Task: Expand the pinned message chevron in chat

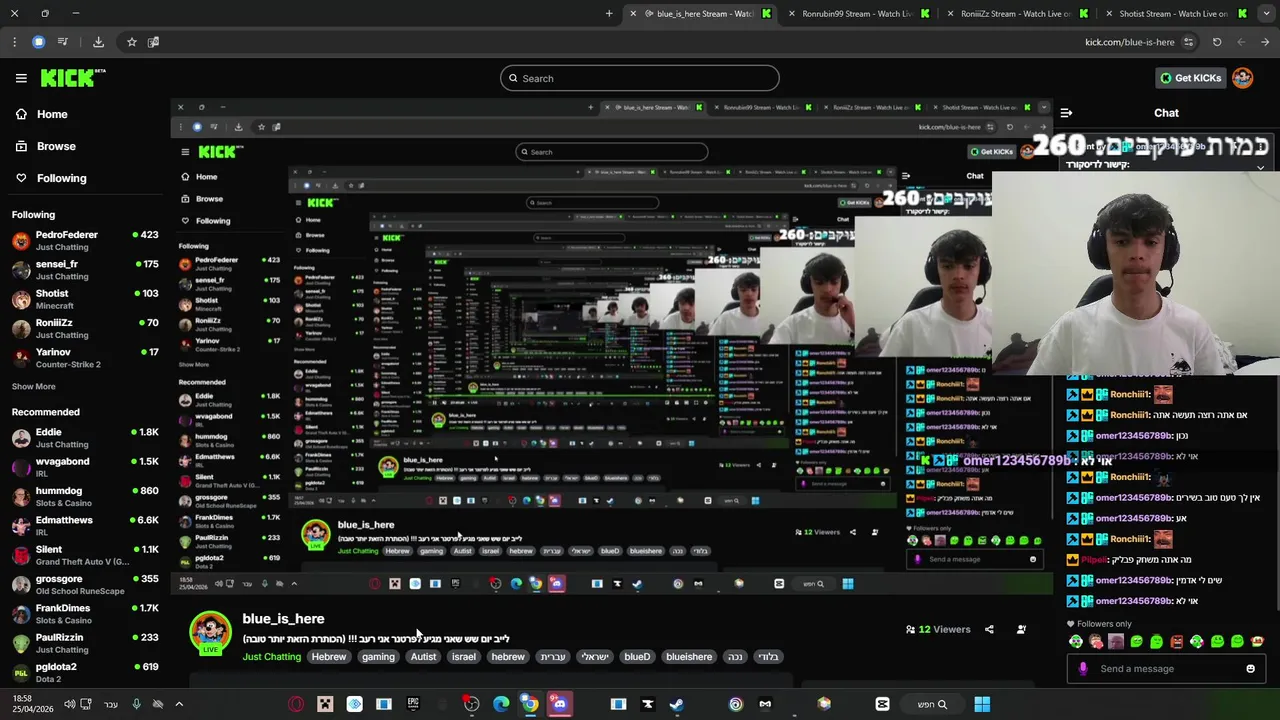Action: (1260, 167)
